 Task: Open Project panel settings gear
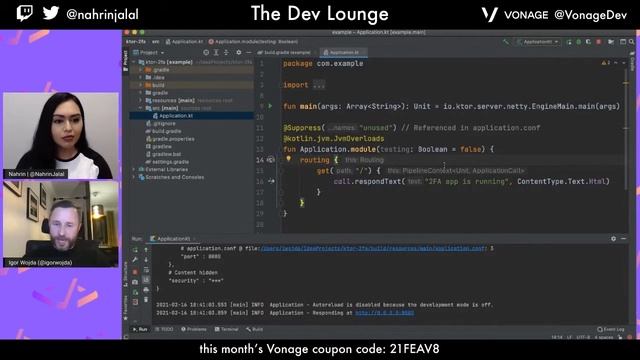tap(239, 53)
